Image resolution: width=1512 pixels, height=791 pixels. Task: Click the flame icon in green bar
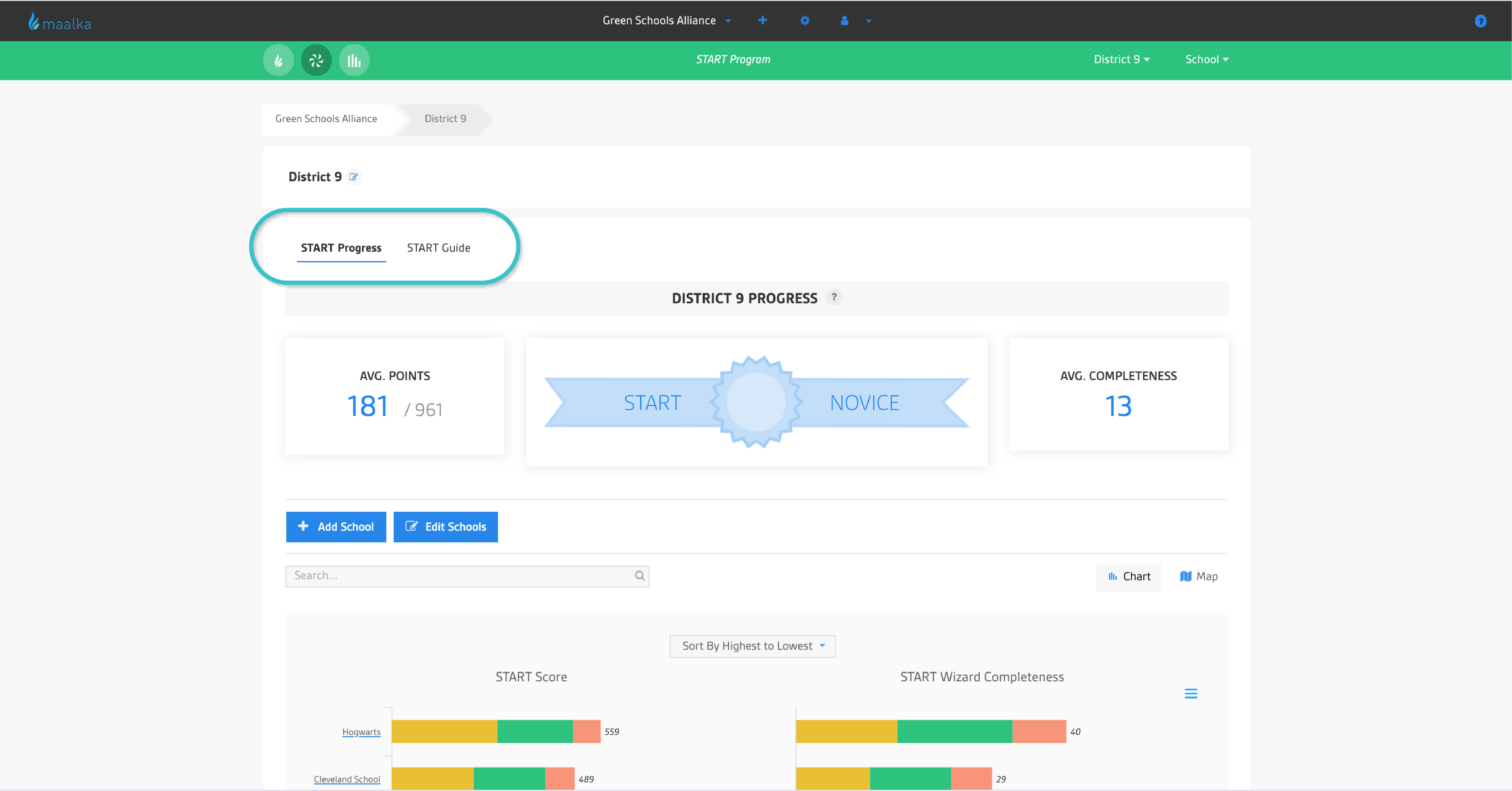click(x=278, y=60)
